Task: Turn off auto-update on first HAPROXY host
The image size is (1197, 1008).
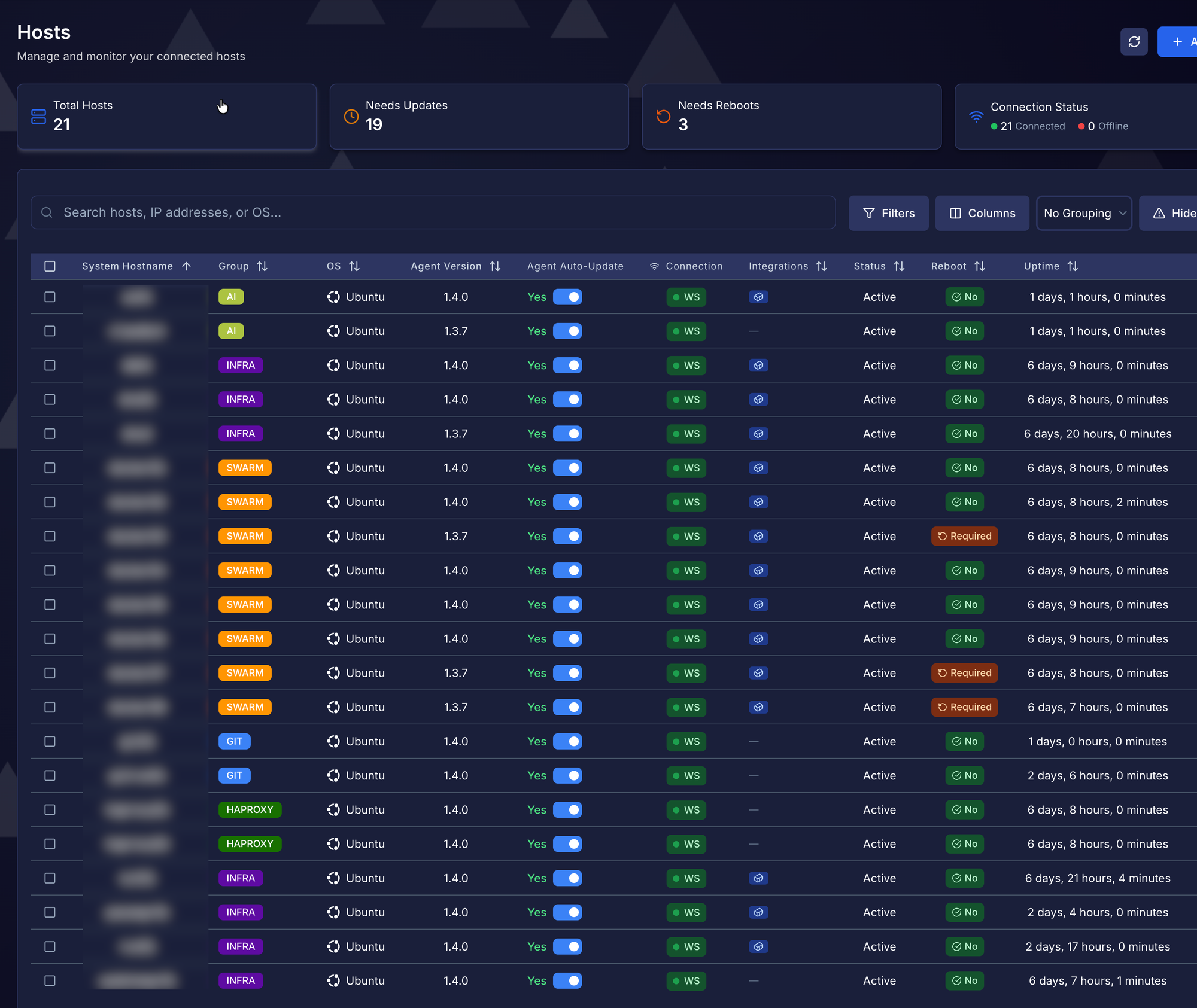Action: click(567, 810)
